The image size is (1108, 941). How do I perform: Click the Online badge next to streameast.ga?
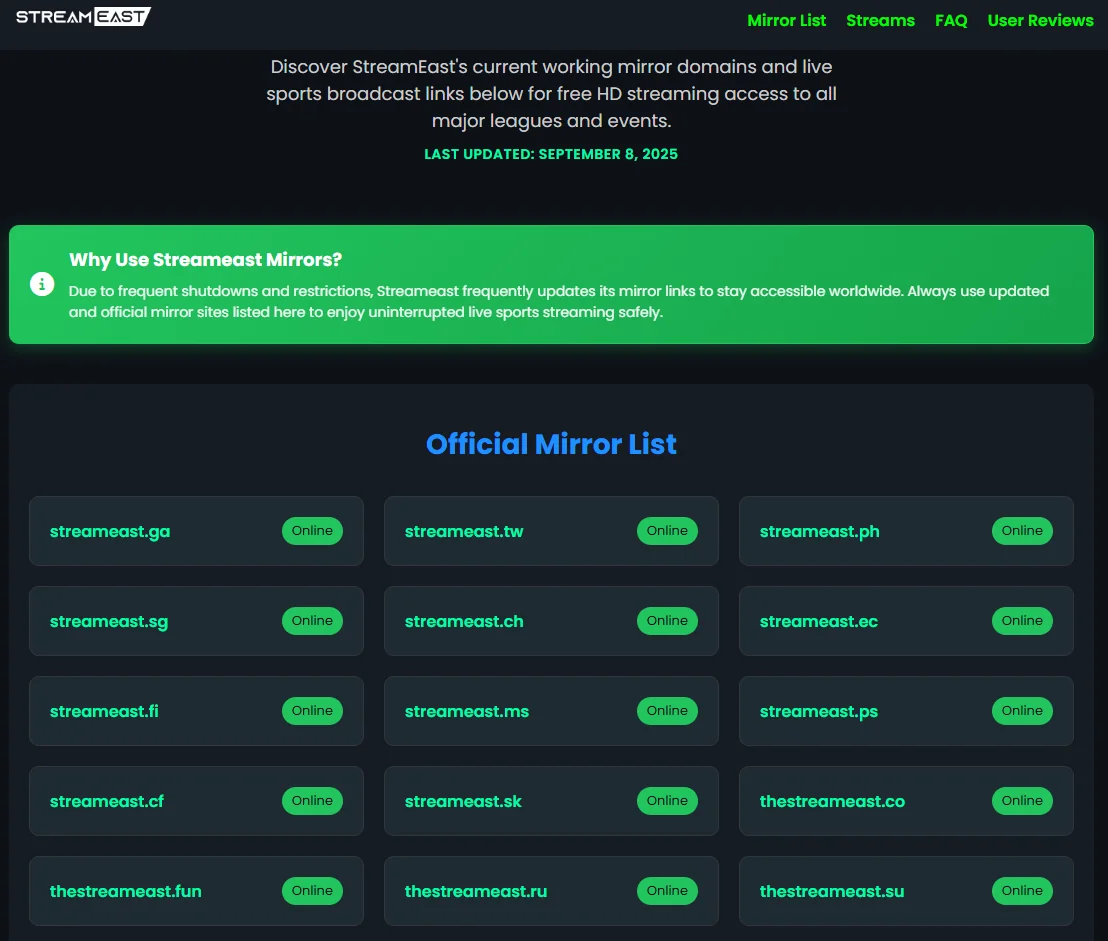tap(312, 531)
